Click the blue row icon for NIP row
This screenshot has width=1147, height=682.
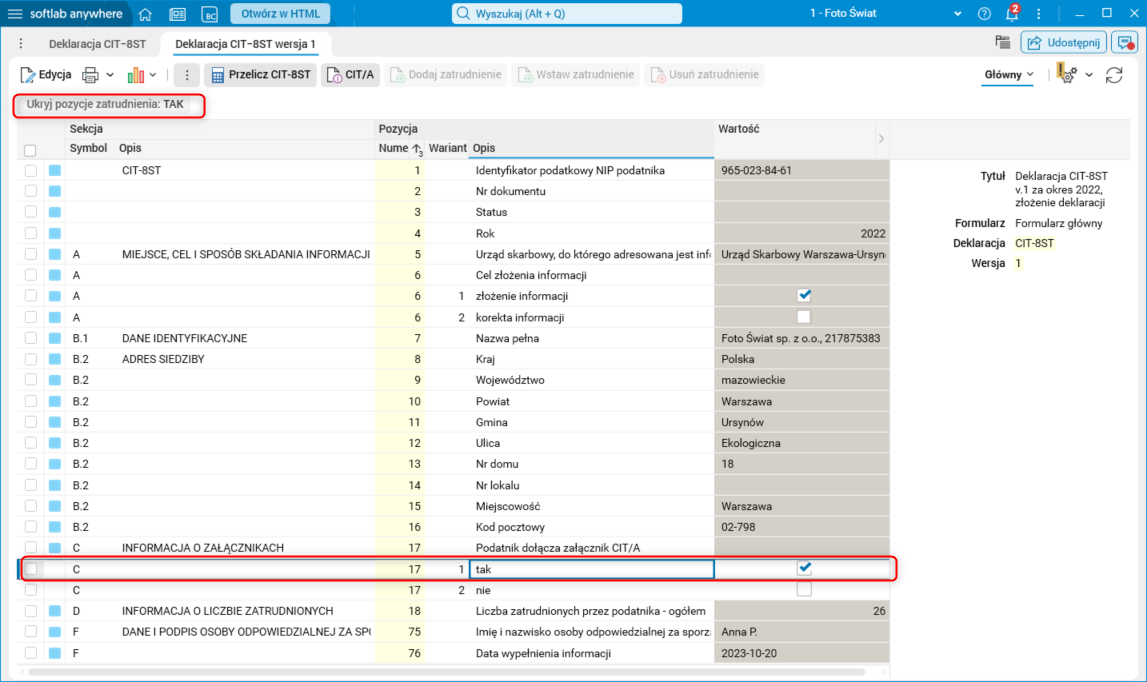click(x=55, y=170)
